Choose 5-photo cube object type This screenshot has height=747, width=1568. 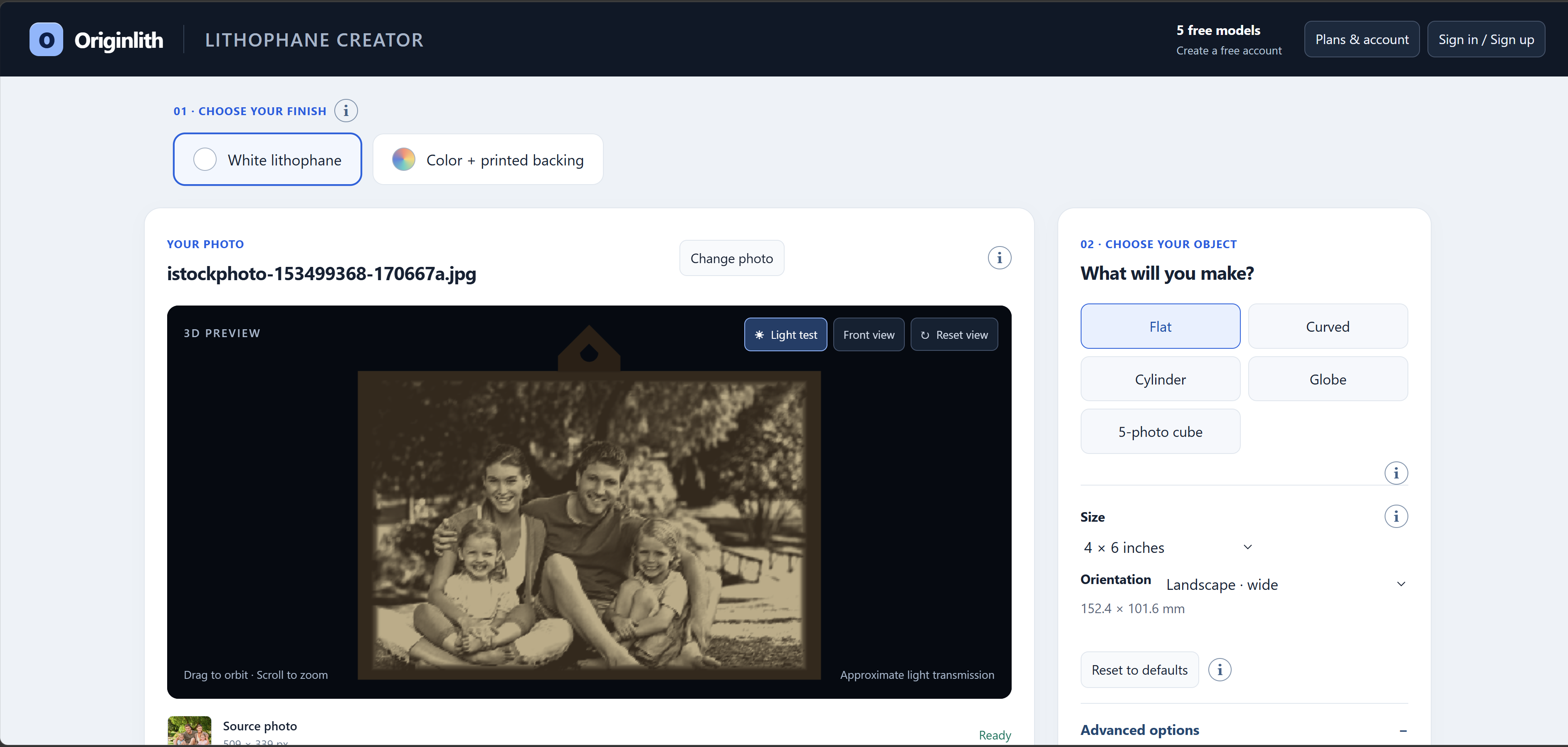(x=1160, y=431)
